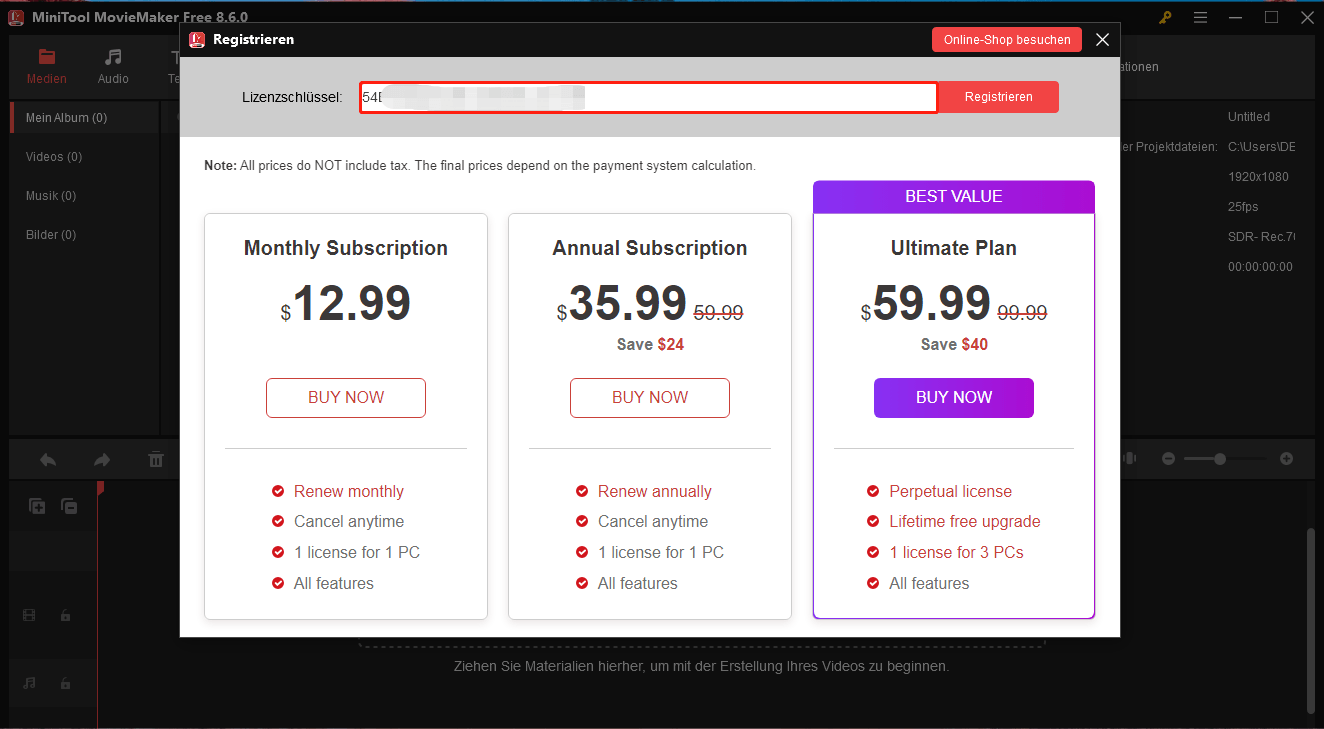Screen dimensions: 1324x729
Task: Click the 25fps frame rate value
Action: point(1243,207)
